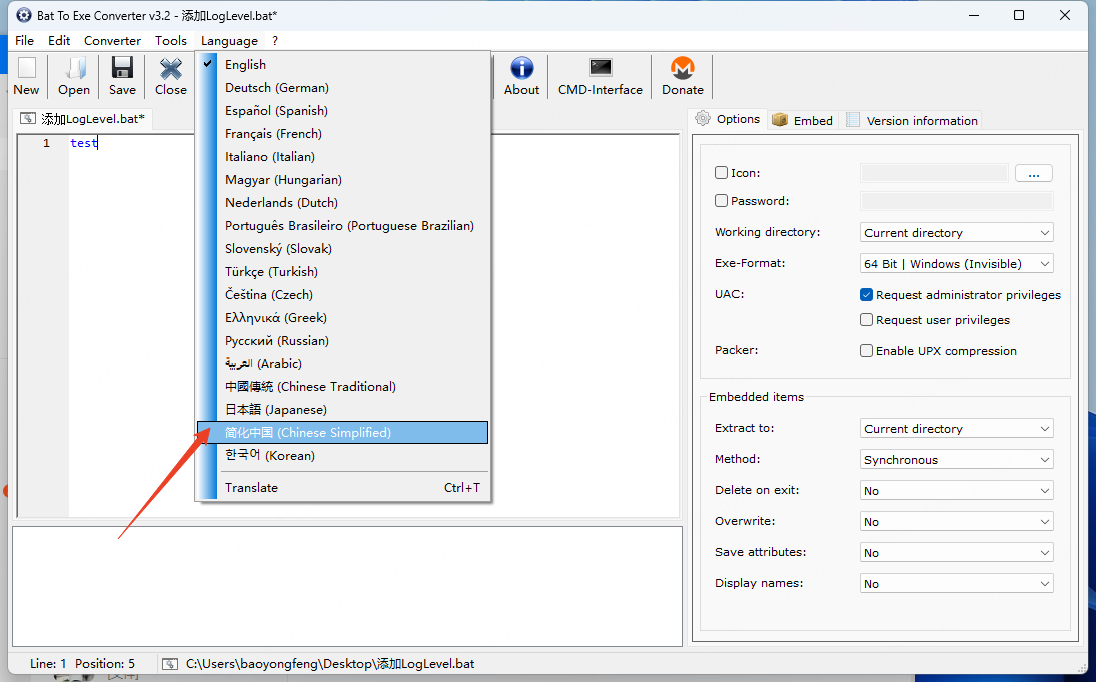Click the Donate Monero icon

(x=683, y=76)
